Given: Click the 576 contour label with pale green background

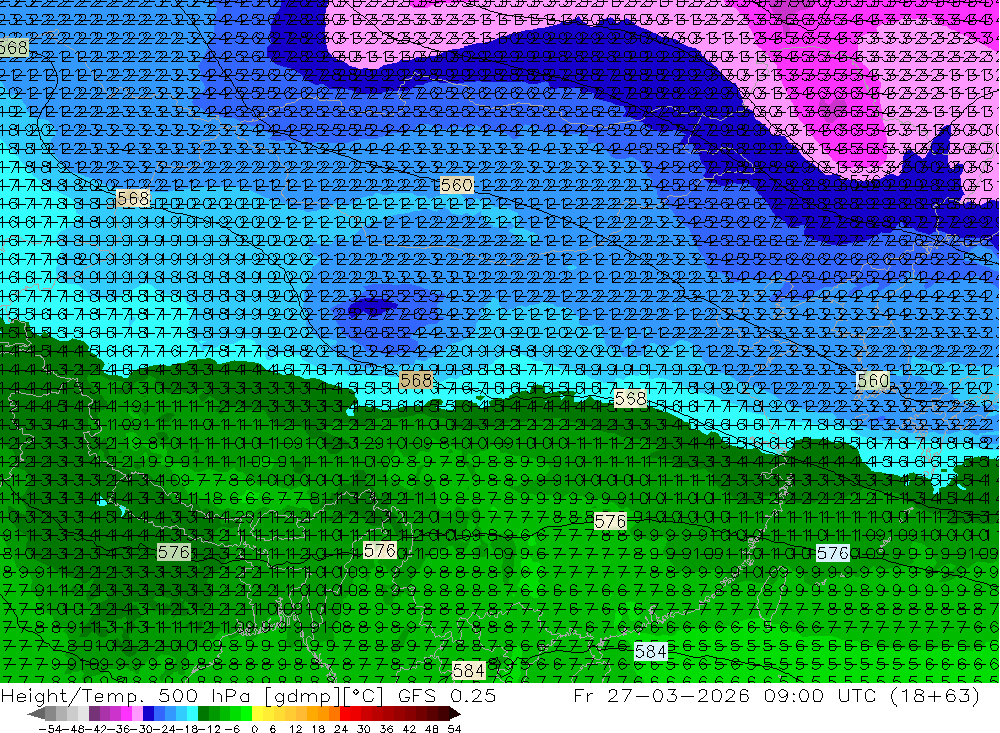Looking at the screenshot, I should (x=173, y=552).
